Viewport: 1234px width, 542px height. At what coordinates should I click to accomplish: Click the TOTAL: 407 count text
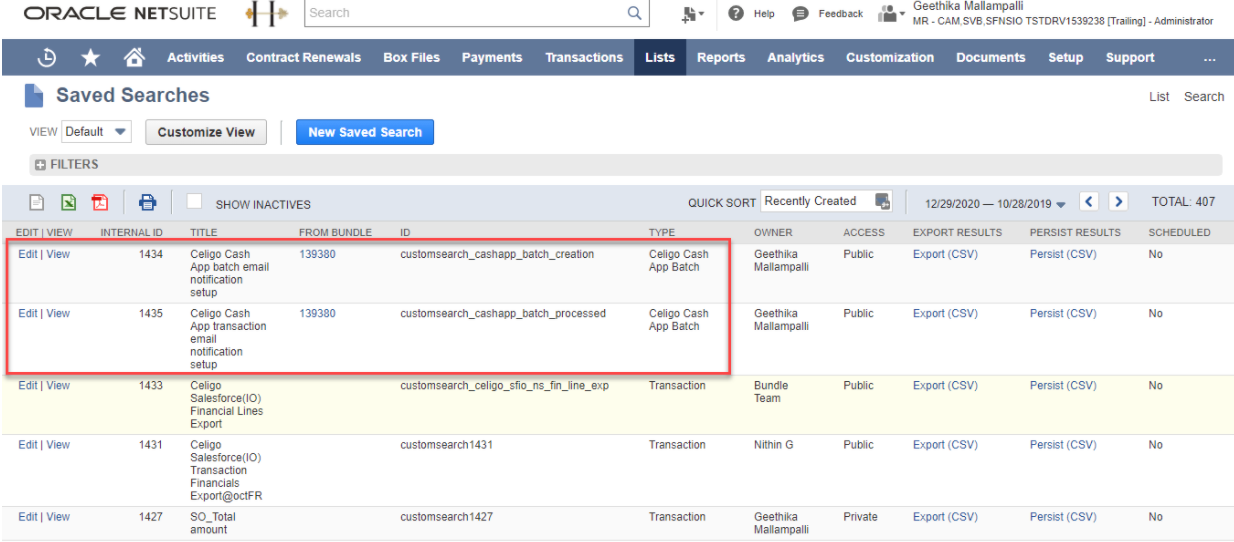(1183, 202)
